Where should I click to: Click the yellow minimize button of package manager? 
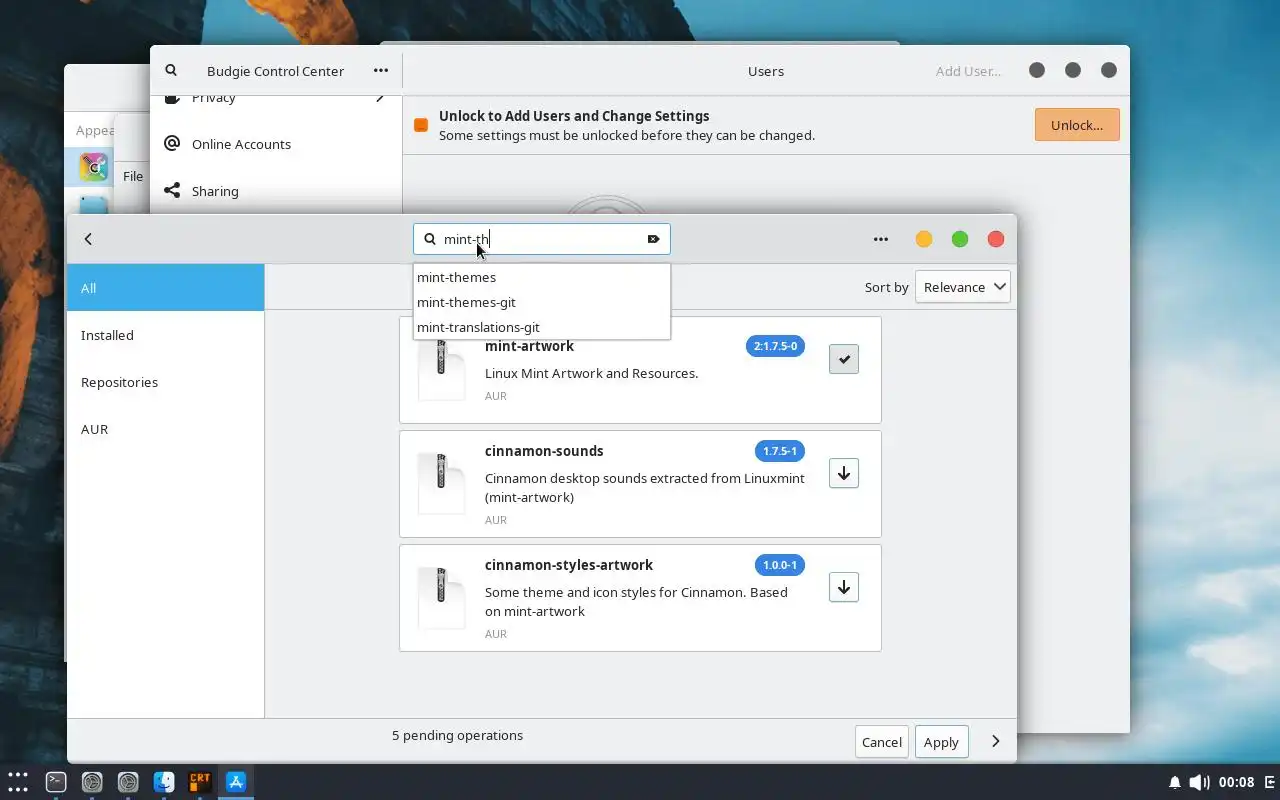coord(924,239)
